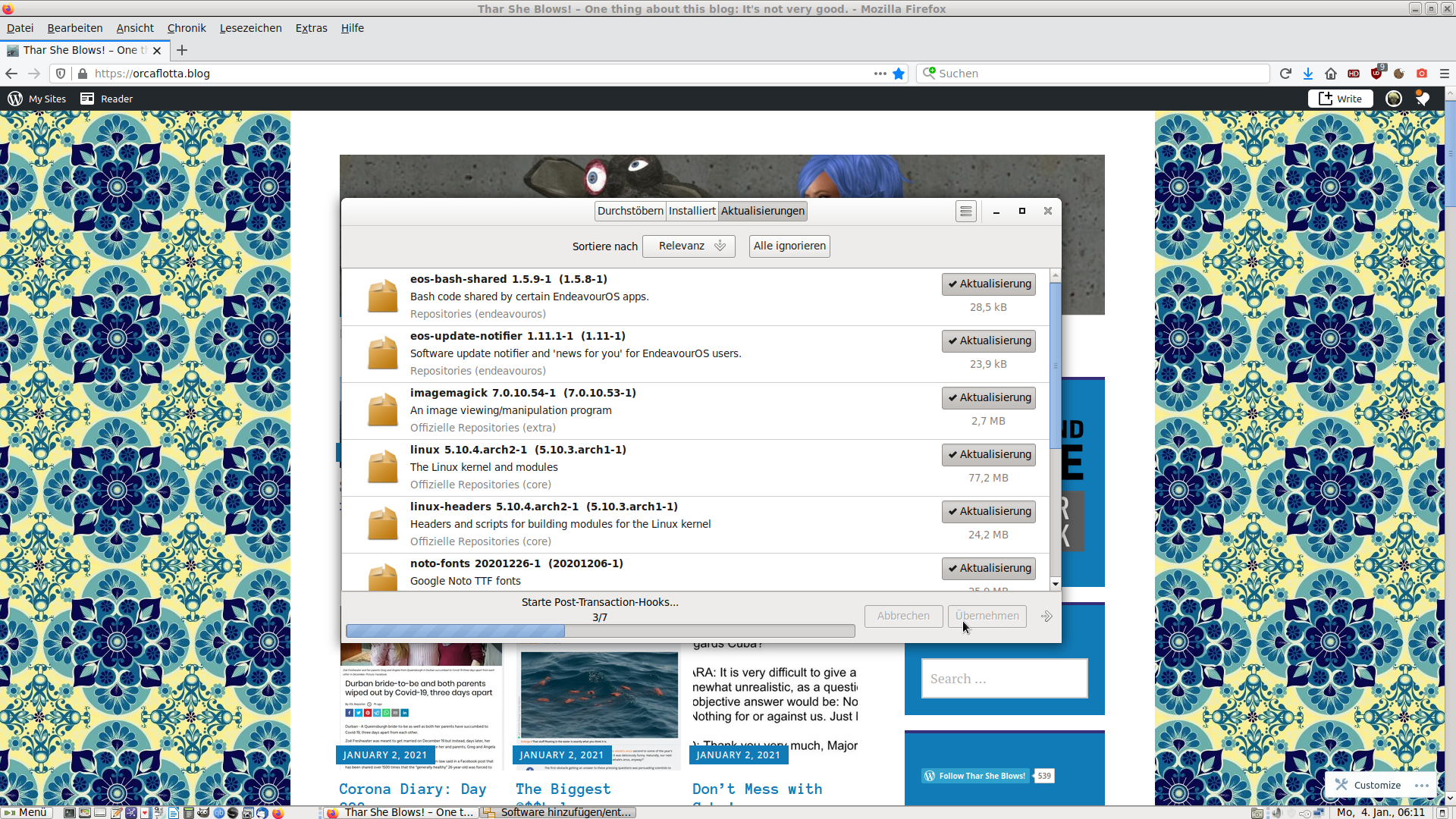Launch GIMP from the taskbar
Image resolution: width=1456 pixels, height=819 pixels.
click(x=203, y=812)
